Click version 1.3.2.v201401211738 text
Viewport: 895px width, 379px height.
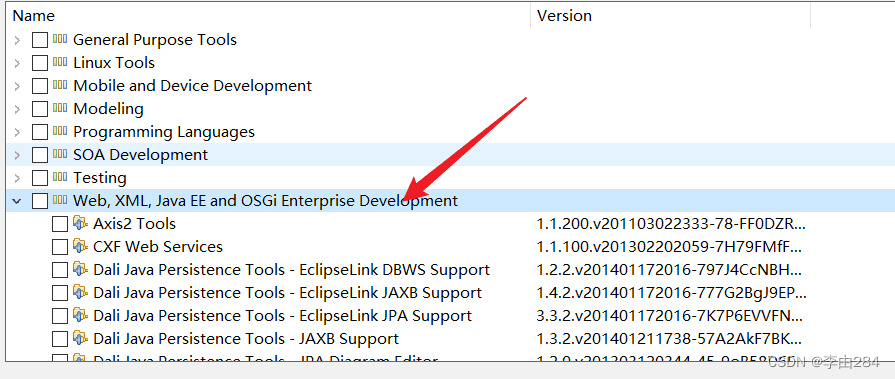pos(670,339)
